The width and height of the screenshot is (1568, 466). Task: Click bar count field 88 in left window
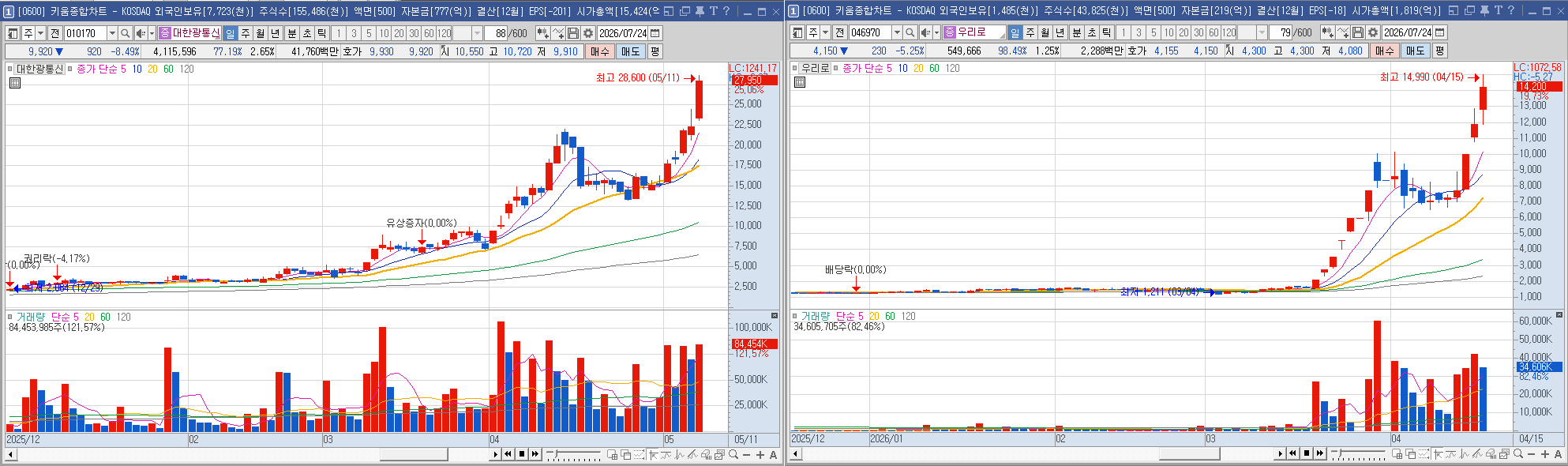pyautogui.click(x=496, y=33)
